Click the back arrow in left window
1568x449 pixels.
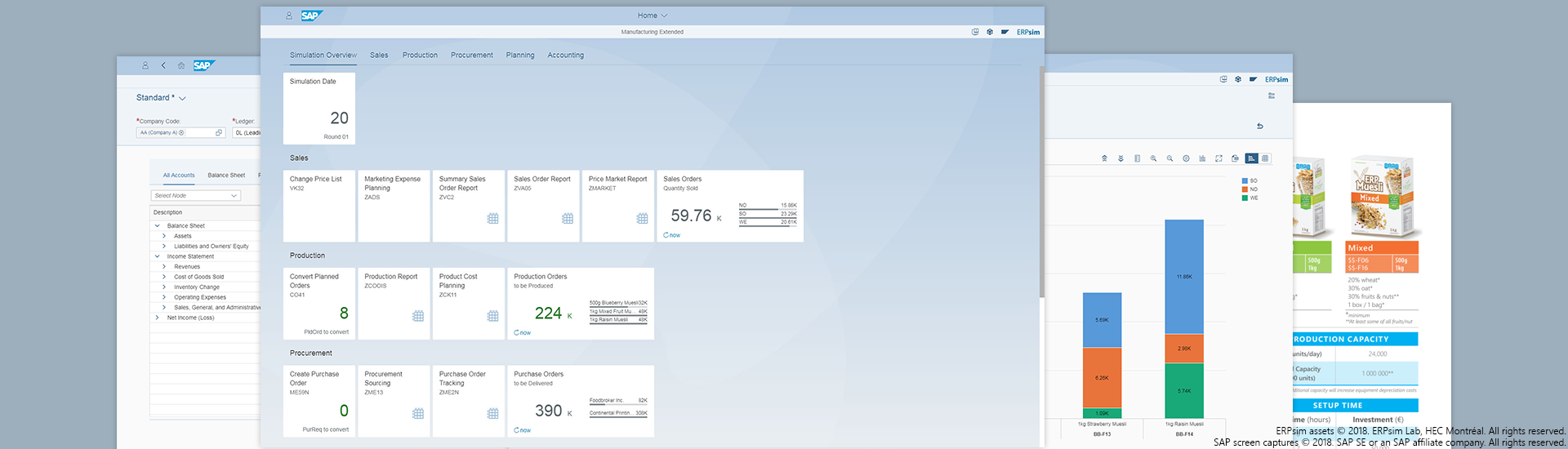point(163,65)
